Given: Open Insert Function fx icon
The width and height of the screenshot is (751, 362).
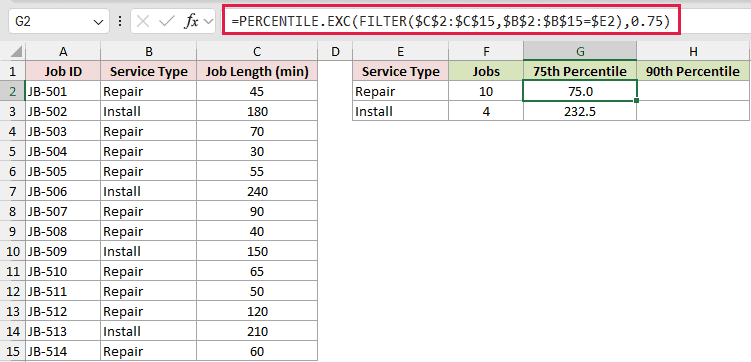Looking at the screenshot, I should [x=191, y=22].
